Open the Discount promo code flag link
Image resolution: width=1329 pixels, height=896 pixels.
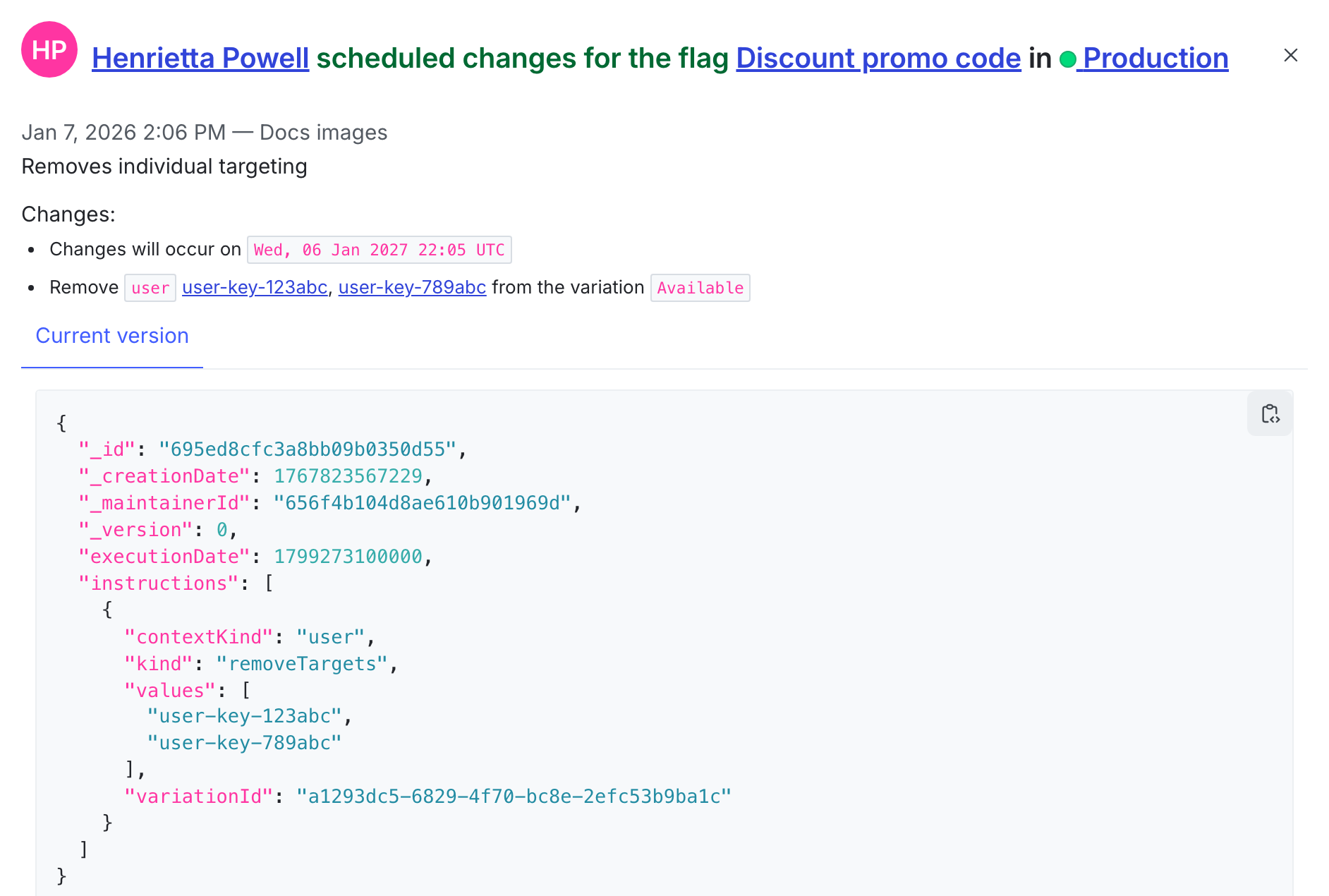click(878, 59)
